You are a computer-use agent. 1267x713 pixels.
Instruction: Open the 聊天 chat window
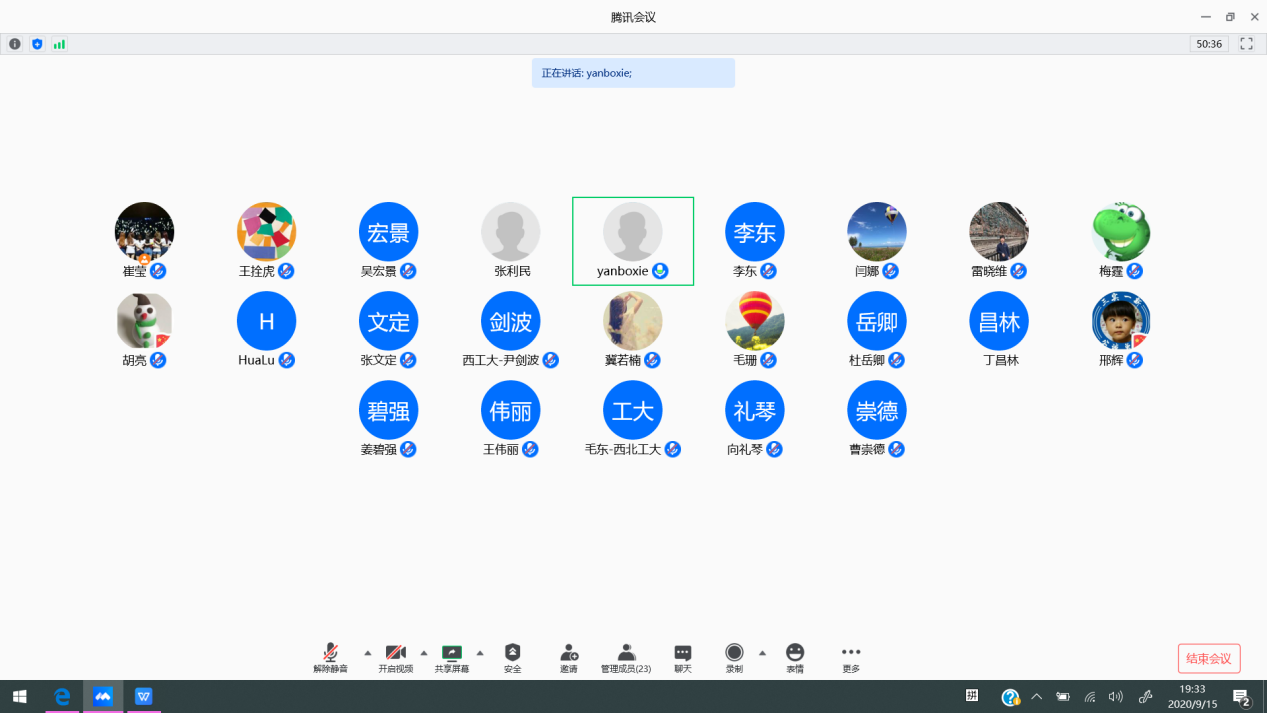point(683,657)
